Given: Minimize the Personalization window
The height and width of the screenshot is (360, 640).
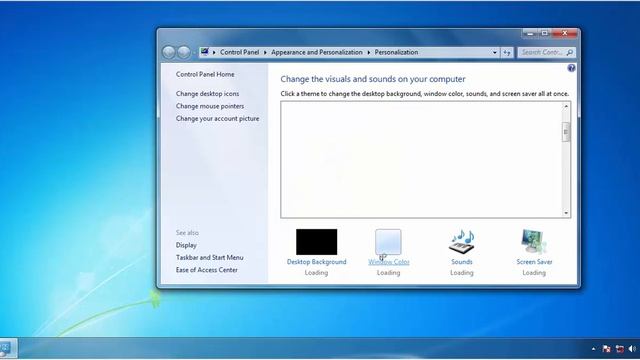Looking at the screenshot, I should (530, 33).
